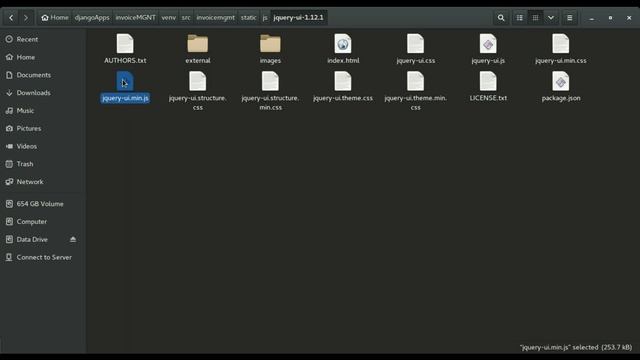Viewport: 640px width, 360px height.
Task: Click the selection status text at bottom right
Action: [x=576, y=347]
